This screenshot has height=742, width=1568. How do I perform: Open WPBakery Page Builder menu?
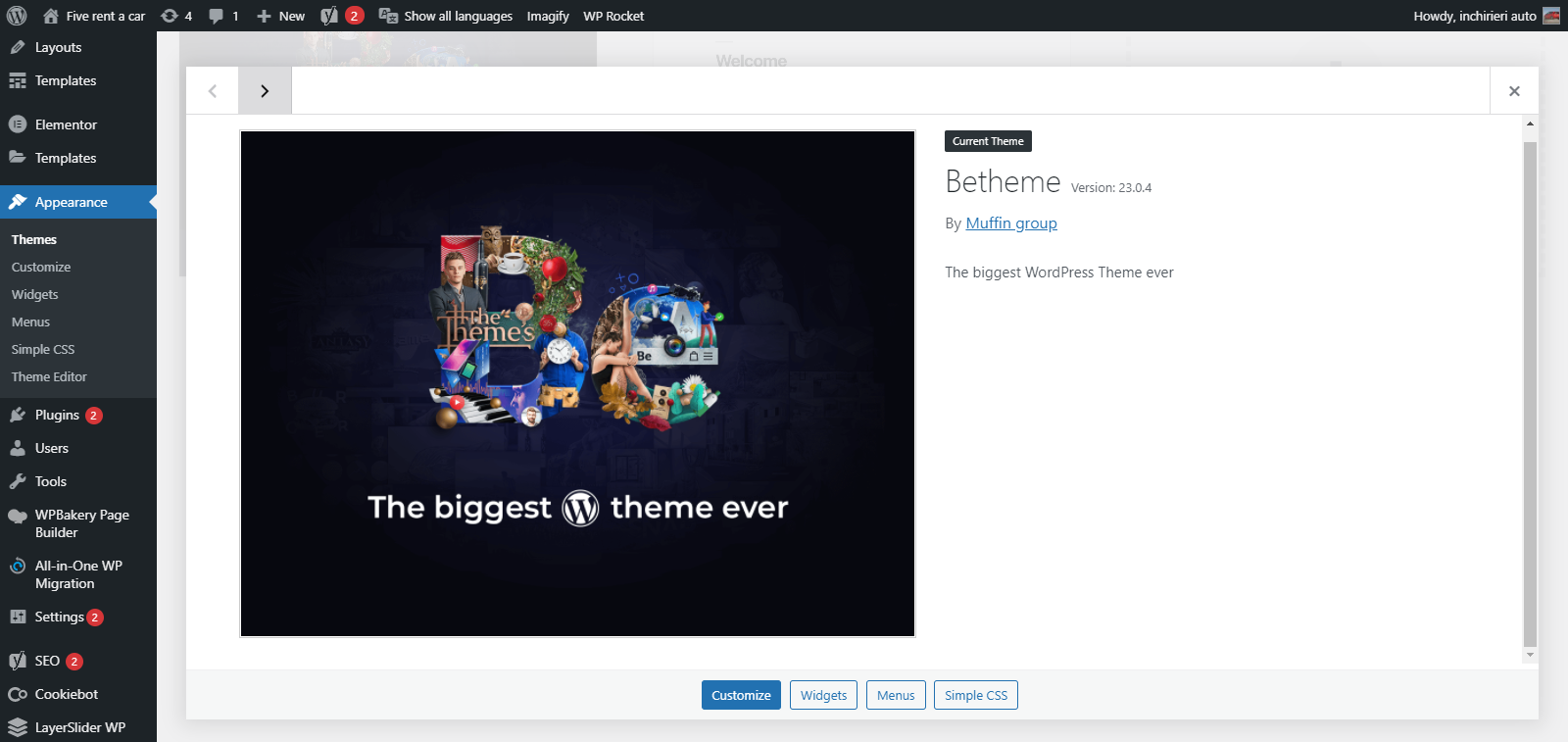pyautogui.click(x=78, y=523)
